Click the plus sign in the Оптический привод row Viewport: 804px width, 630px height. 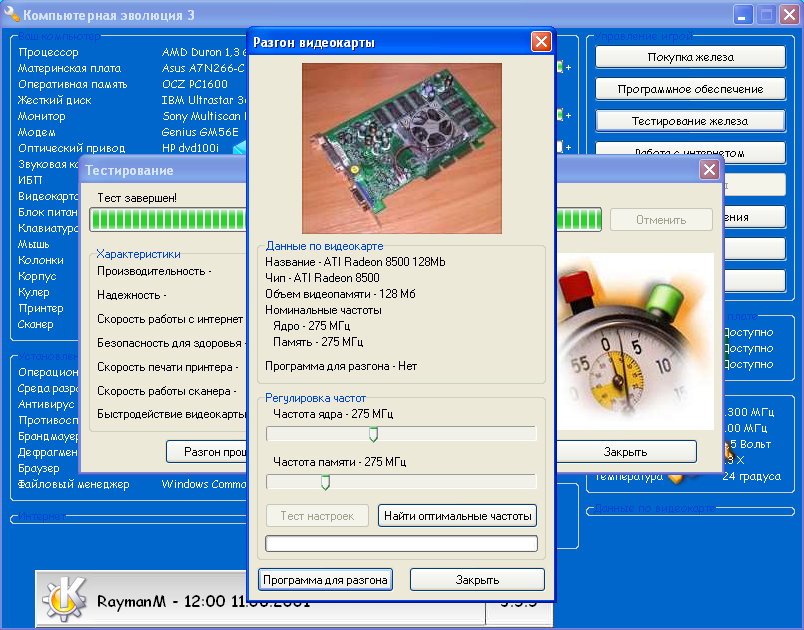[569, 148]
